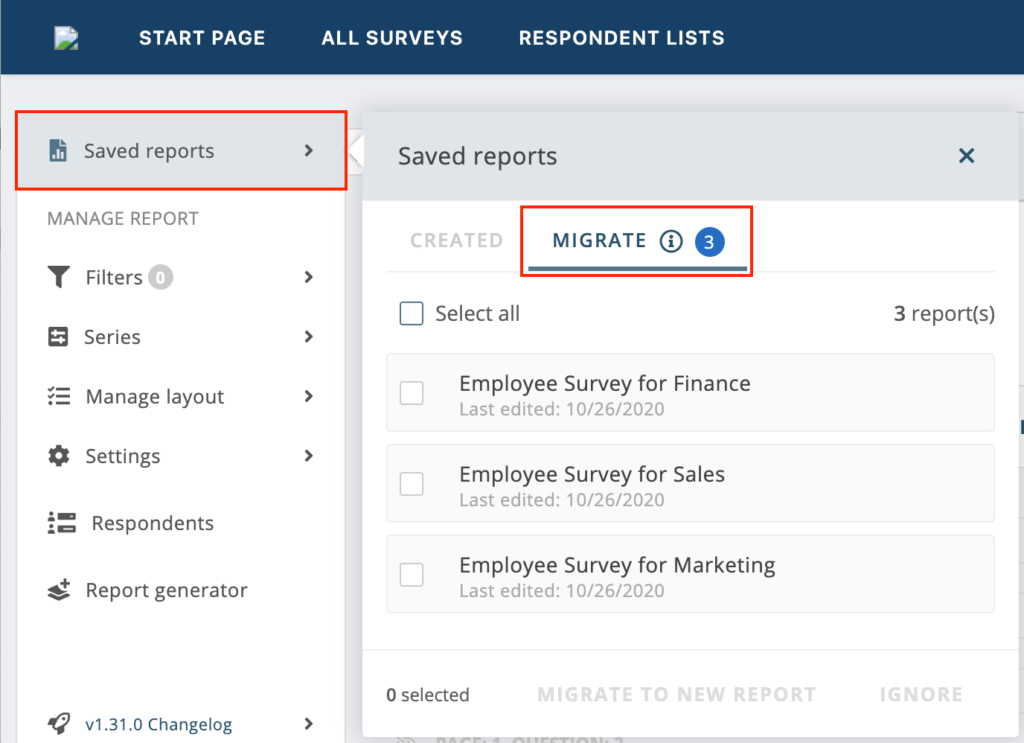Click the blue badge showing 3
1024x743 pixels.
click(709, 242)
